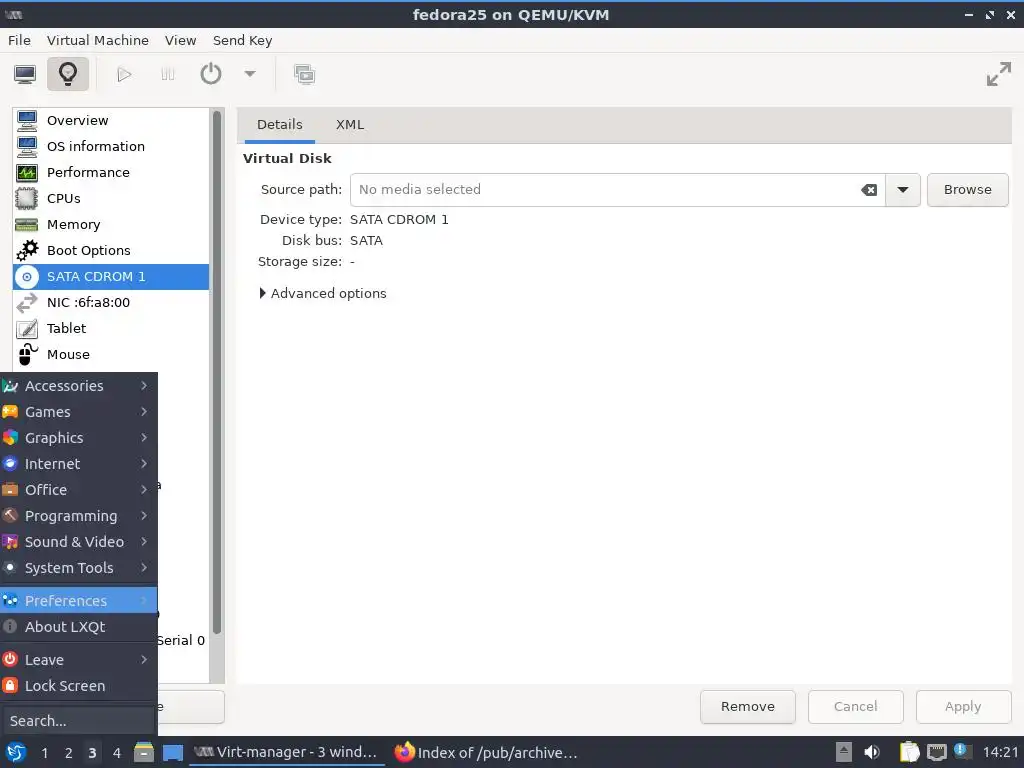Image resolution: width=1024 pixels, height=768 pixels.
Task: Switch to the XML tab
Action: [x=350, y=125]
